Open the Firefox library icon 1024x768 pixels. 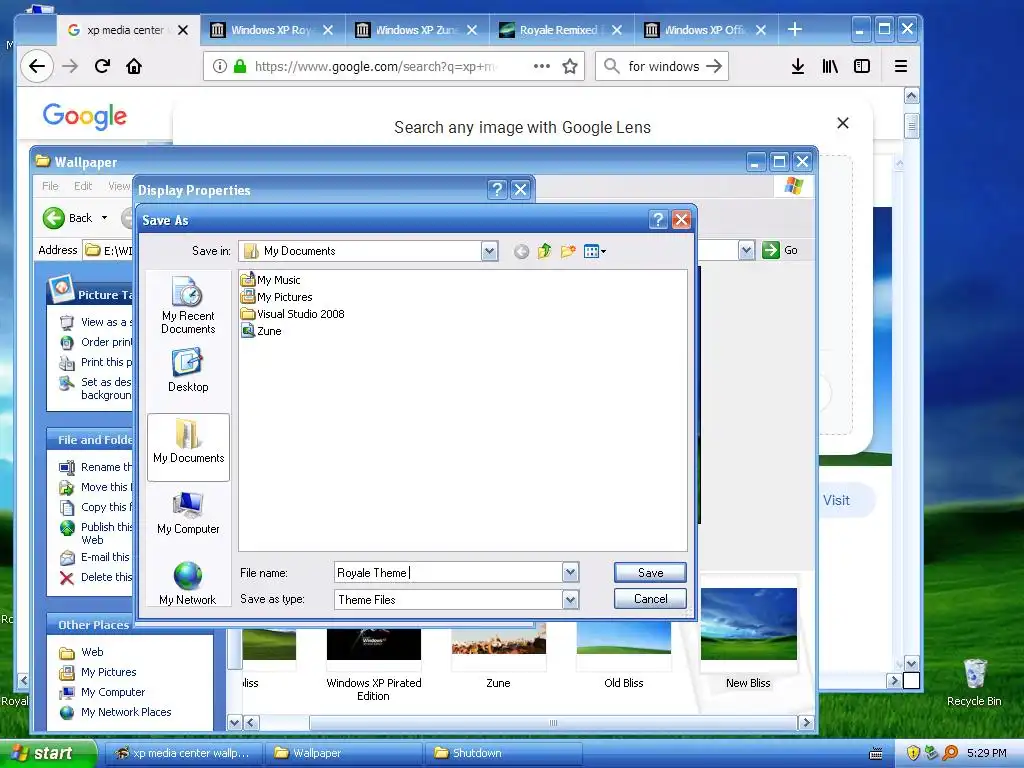point(829,66)
